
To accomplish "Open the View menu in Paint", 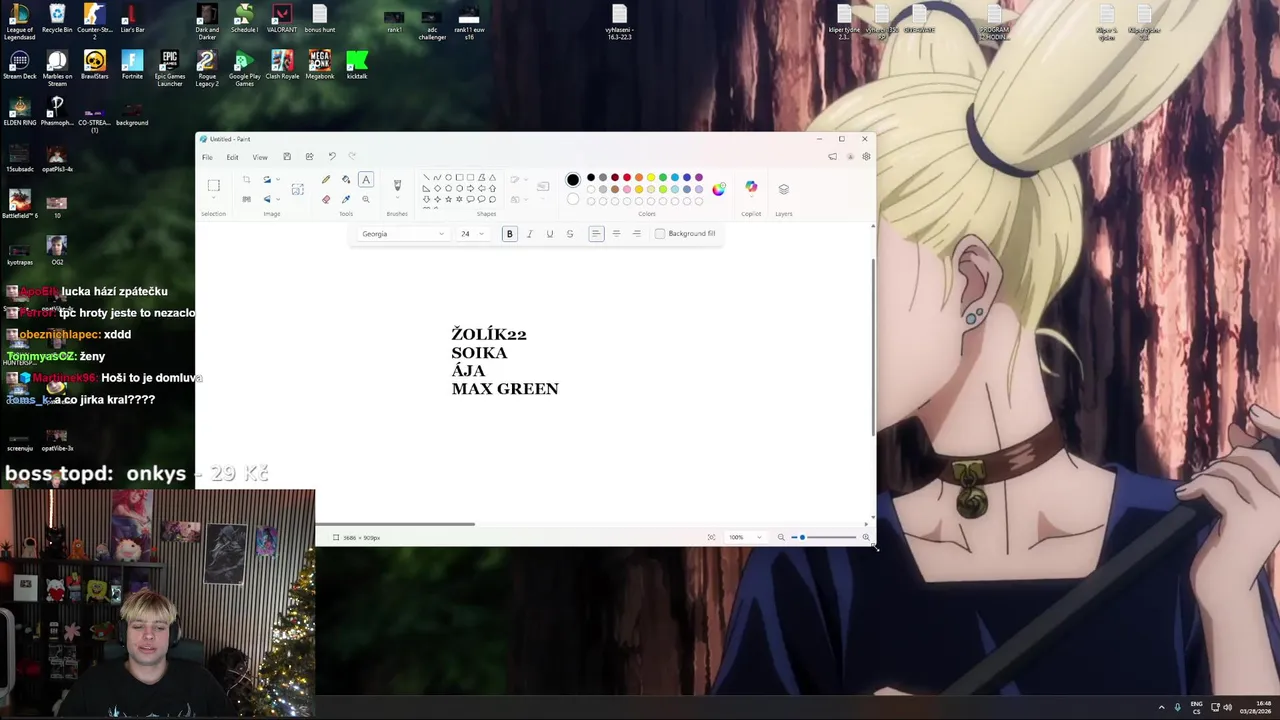I will pos(260,157).
